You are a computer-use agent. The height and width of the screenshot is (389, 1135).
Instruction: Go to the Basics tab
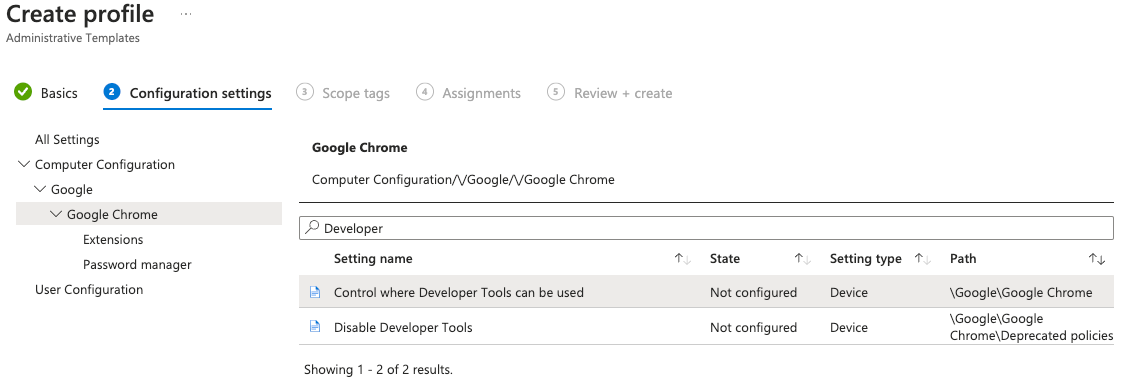(x=59, y=93)
